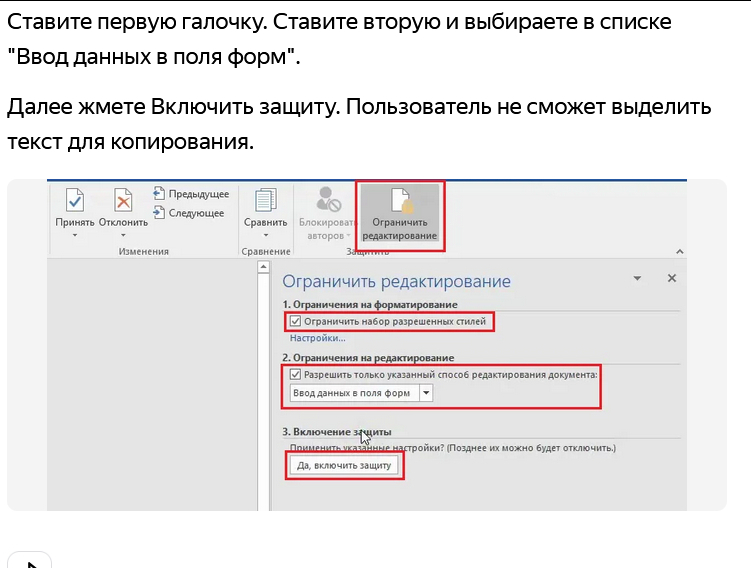Click 'Да, включить защиту' button
Image resolution: width=751 pixels, height=568 pixels.
344,466
